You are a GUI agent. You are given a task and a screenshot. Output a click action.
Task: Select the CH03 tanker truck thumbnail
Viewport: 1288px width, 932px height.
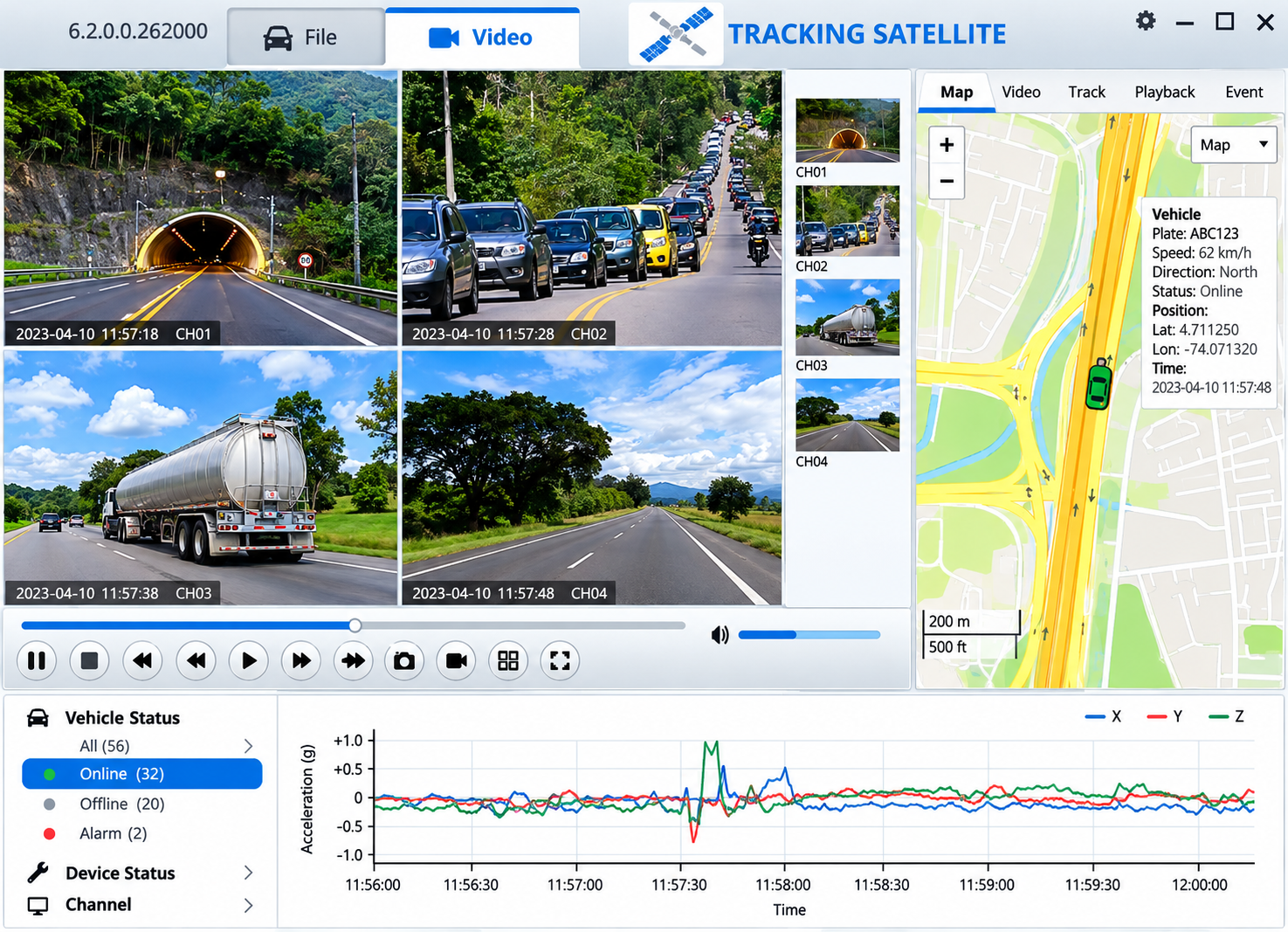click(x=847, y=317)
